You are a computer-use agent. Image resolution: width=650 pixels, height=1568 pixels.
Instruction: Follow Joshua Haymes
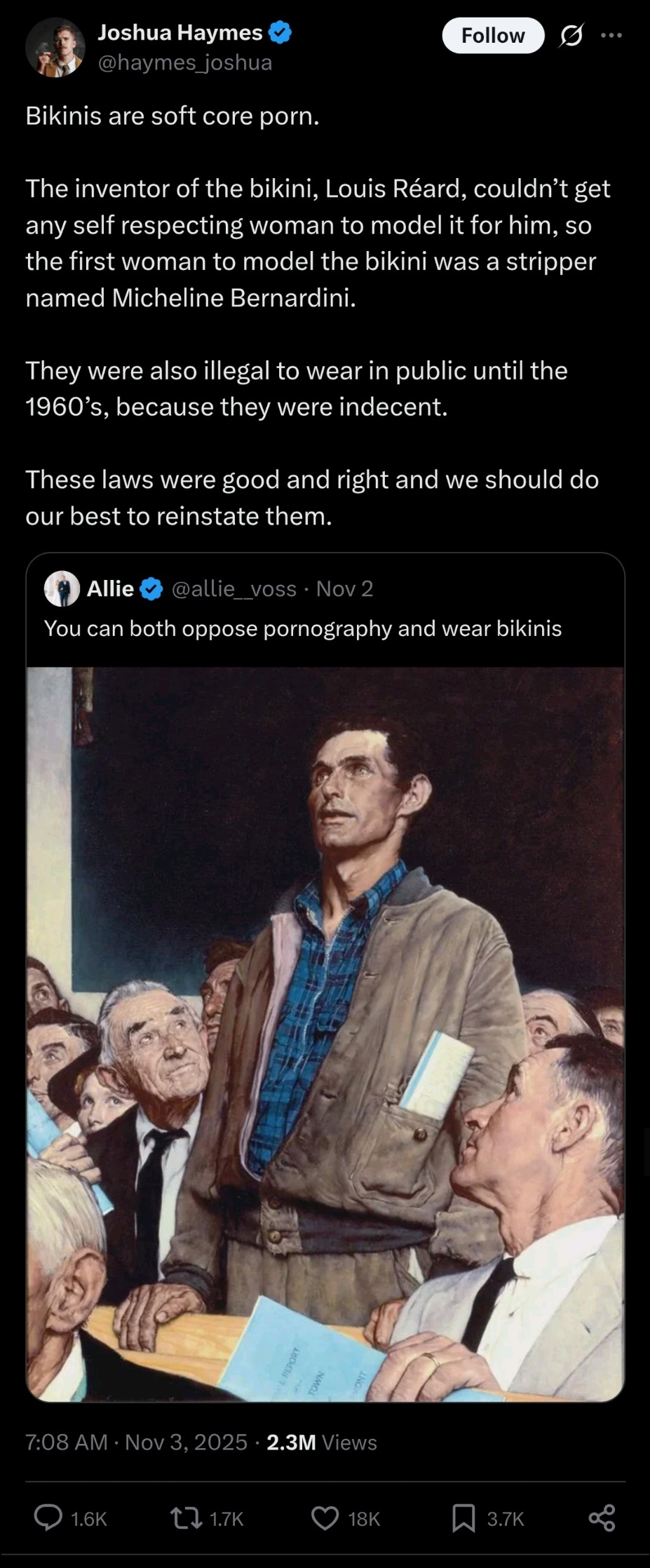pyautogui.click(x=493, y=35)
